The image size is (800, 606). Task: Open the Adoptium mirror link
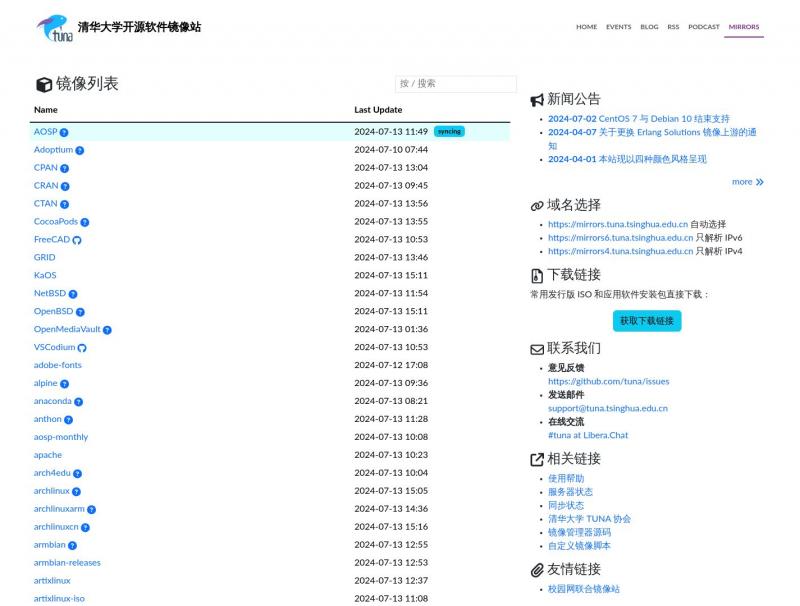point(53,149)
